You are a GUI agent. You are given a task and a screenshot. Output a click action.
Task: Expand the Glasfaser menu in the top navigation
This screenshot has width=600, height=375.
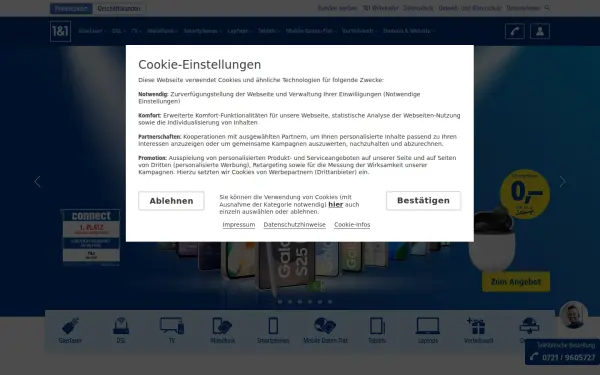91,31
